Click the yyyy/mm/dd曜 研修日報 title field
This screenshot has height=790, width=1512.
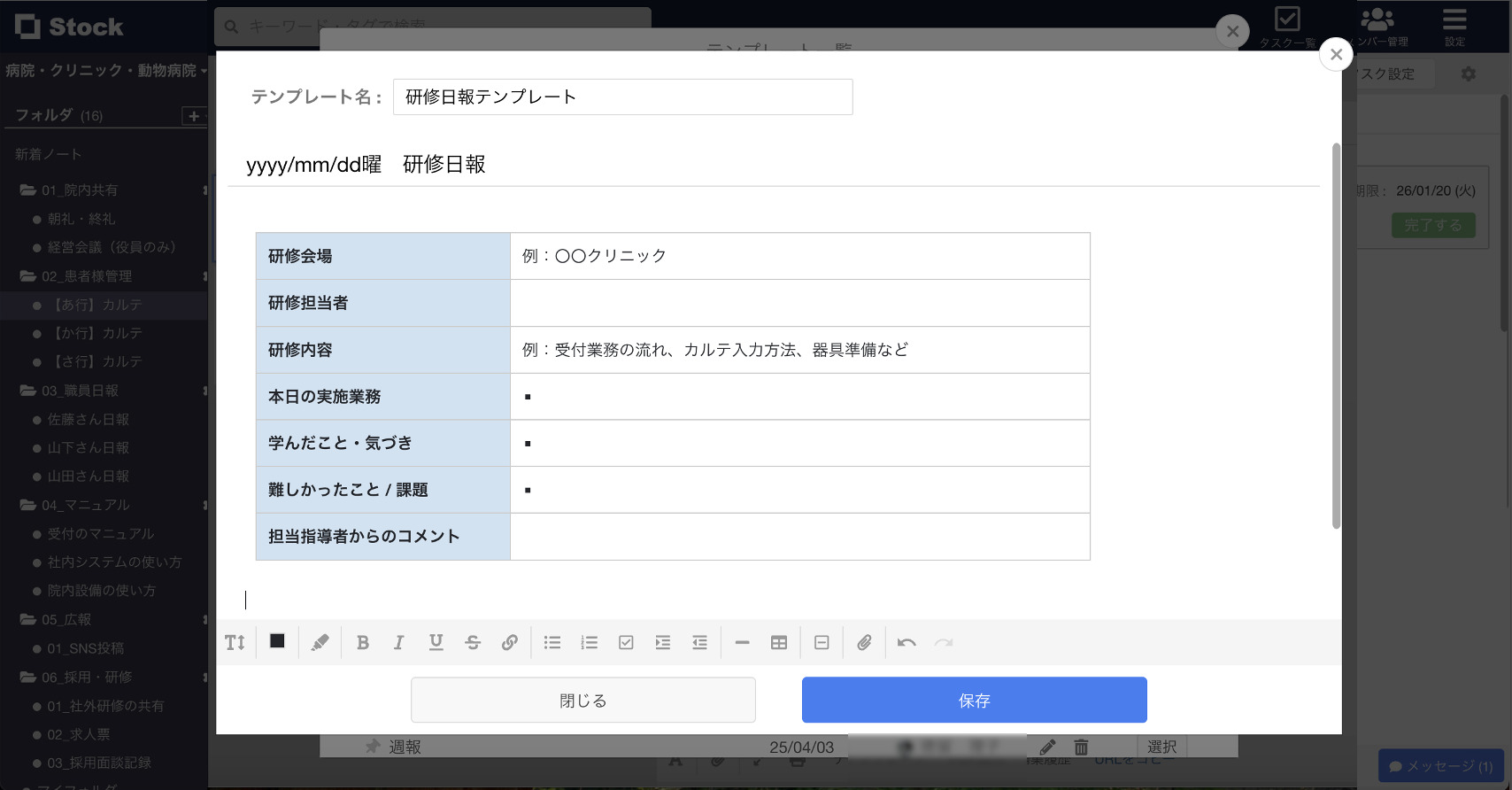pos(774,165)
